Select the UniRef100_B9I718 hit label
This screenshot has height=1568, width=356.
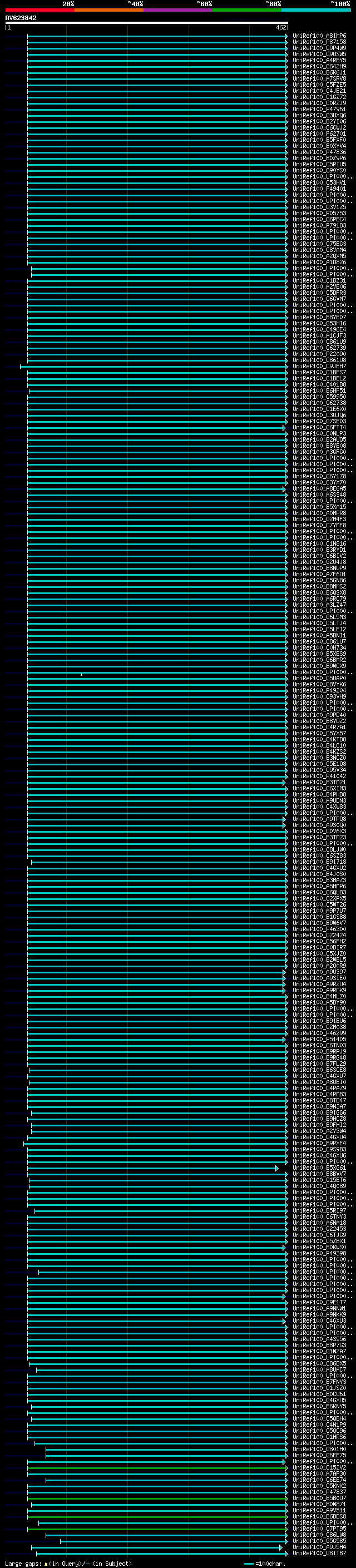point(319,862)
